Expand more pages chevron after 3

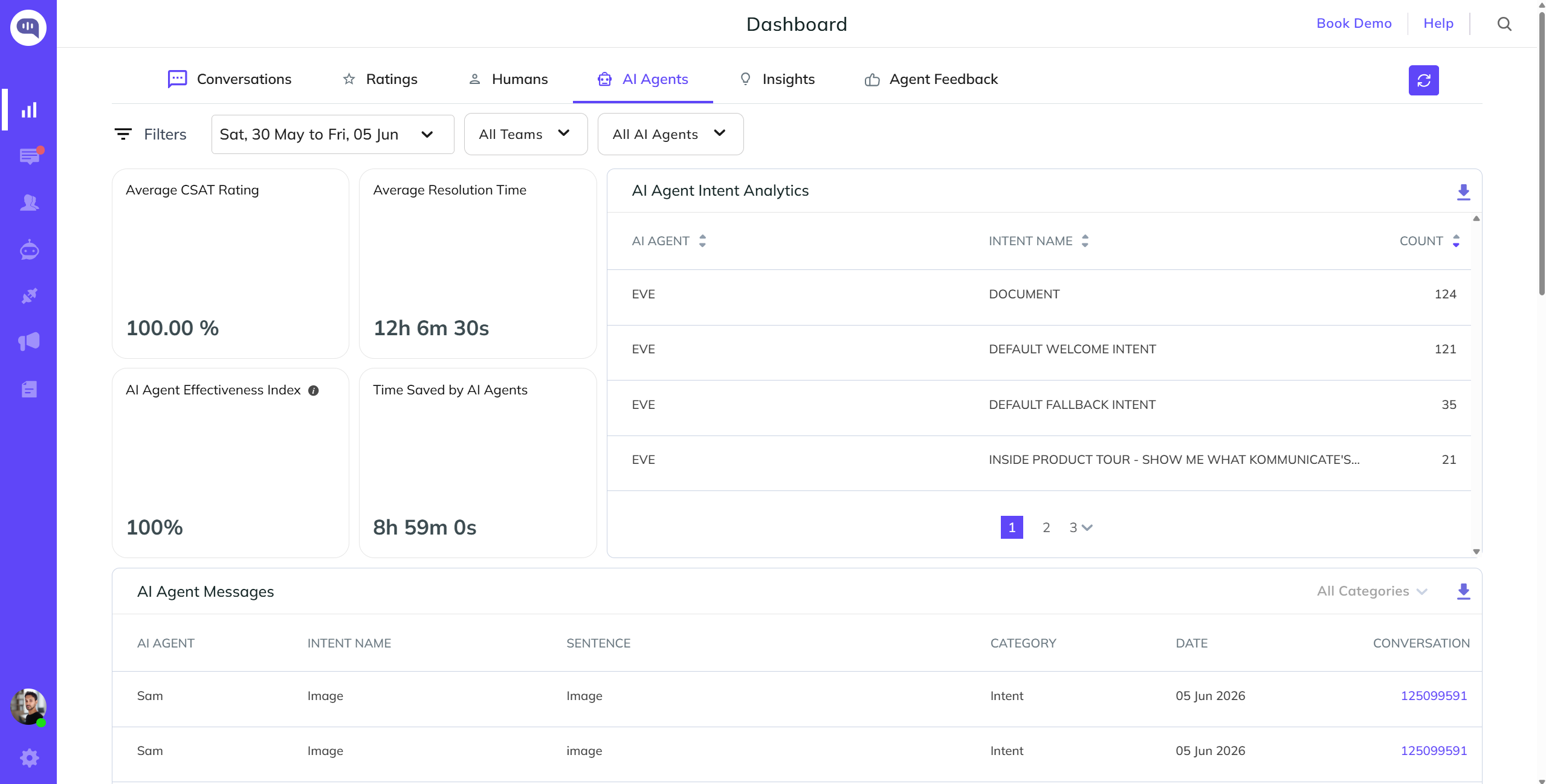click(x=1087, y=528)
